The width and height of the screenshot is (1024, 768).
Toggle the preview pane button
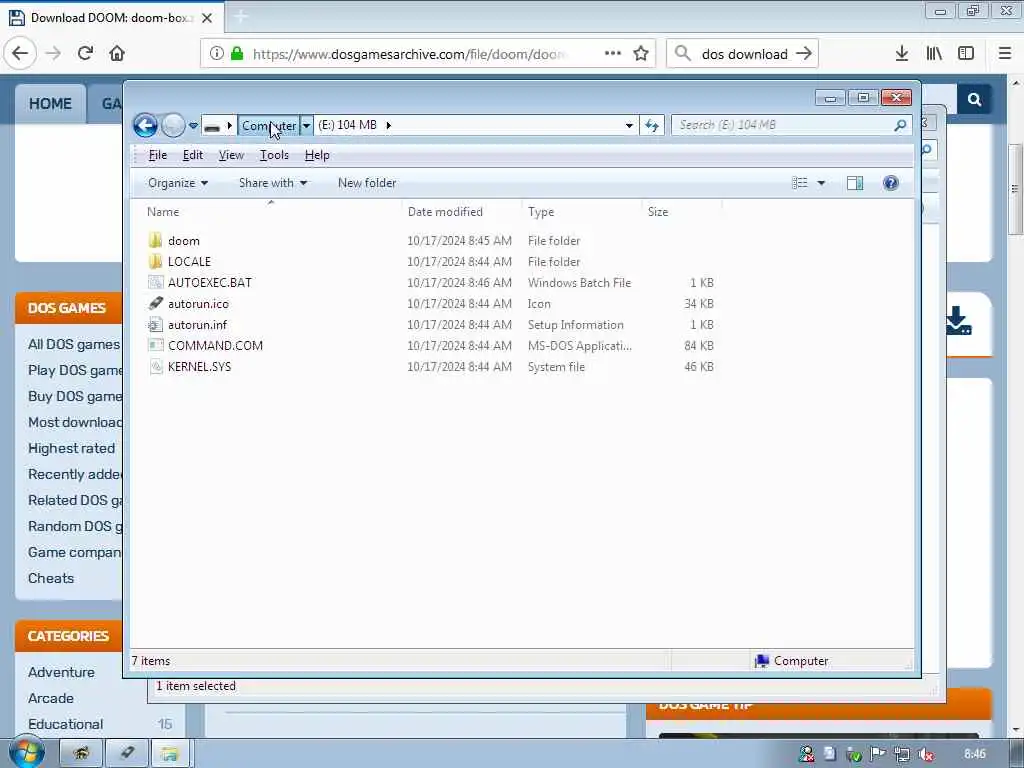(855, 184)
